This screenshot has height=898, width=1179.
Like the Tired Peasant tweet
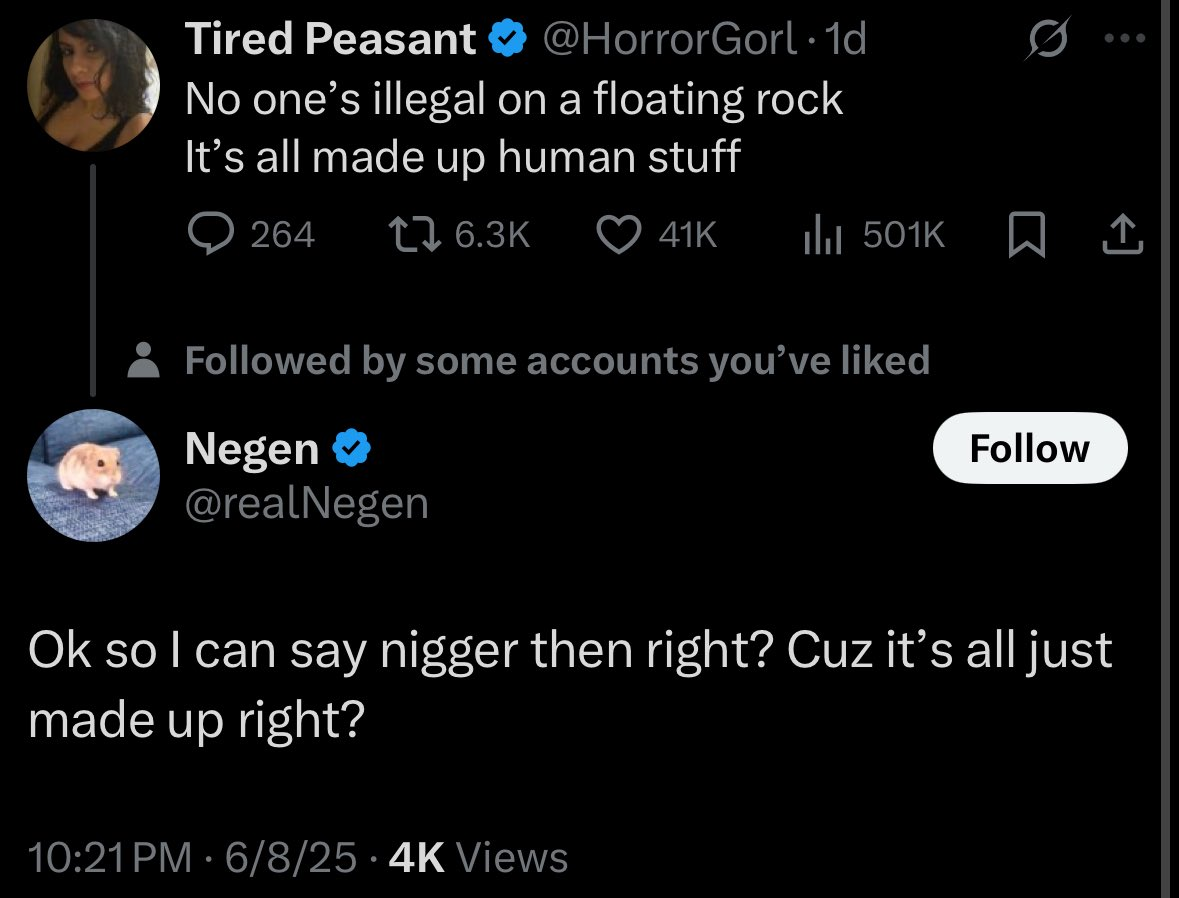point(618,234)
